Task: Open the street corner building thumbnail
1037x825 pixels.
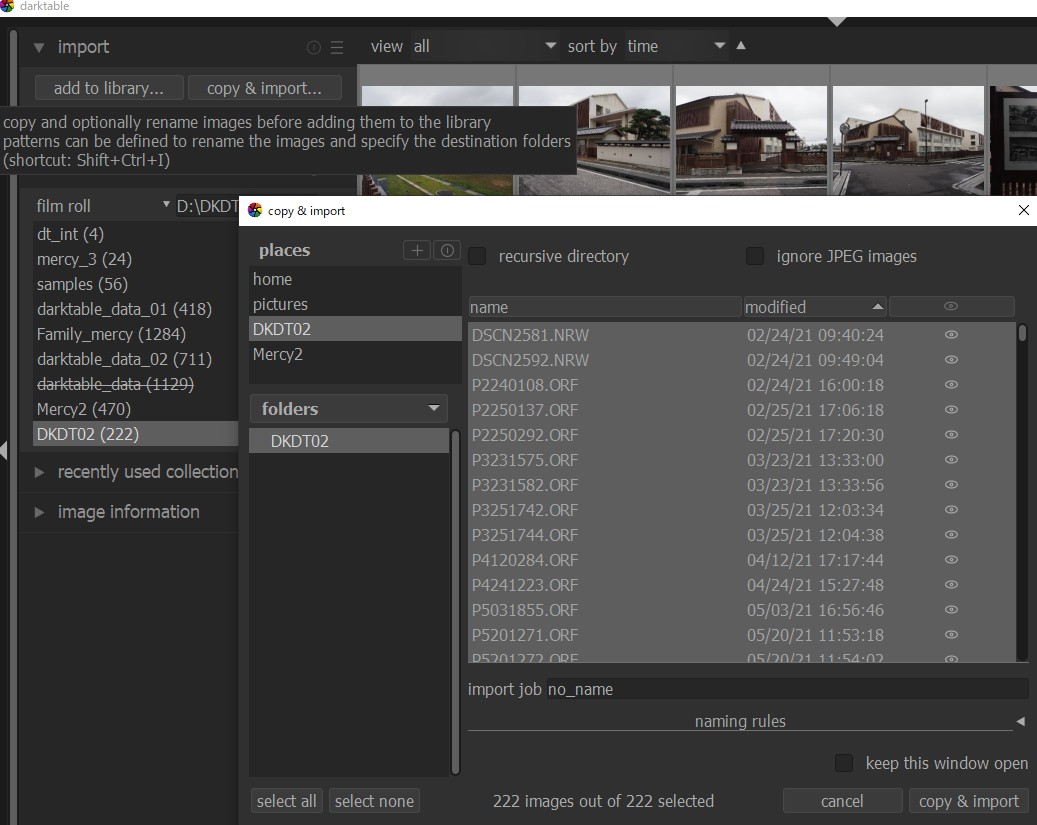Action: click(x=908, y=140)
